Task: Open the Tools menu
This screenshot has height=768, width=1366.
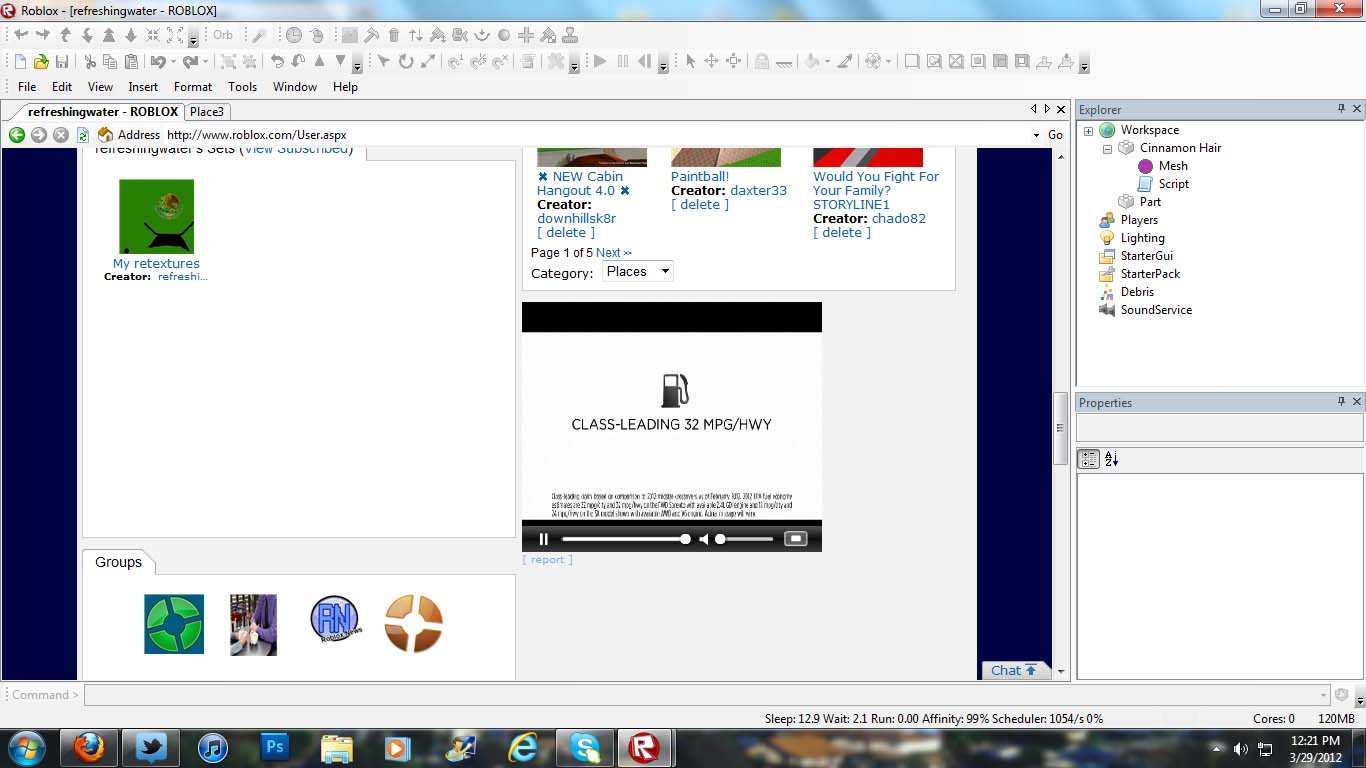Action: 242,87
